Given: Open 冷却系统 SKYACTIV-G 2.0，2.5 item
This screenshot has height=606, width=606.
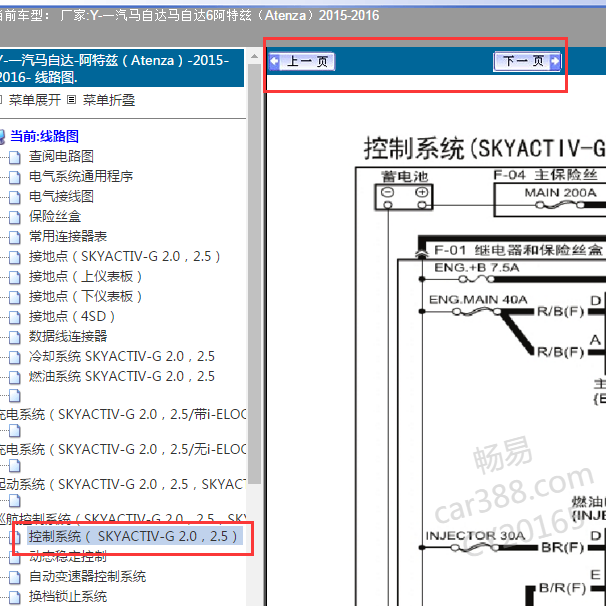Looking at the screenshot, I should pyautogui.click(x=121, y=356).
